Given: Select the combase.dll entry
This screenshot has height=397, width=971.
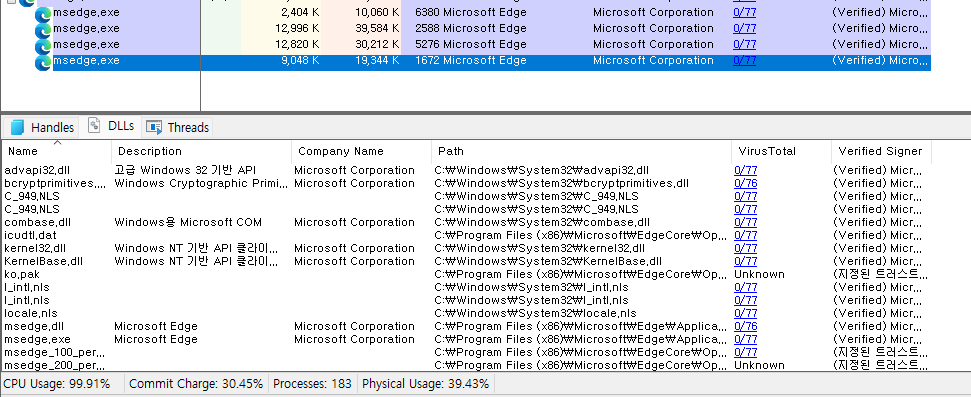Looking at the screenshot, I should 37,222.
